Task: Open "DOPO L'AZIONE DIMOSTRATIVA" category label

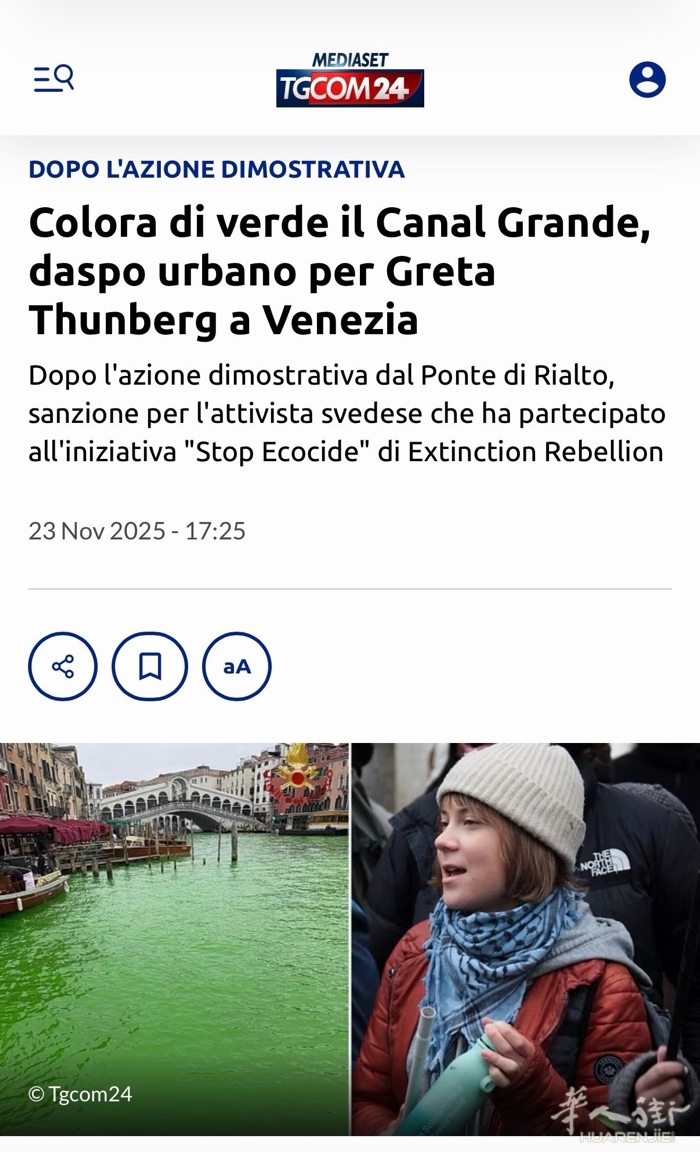Action: pos(217,169)
